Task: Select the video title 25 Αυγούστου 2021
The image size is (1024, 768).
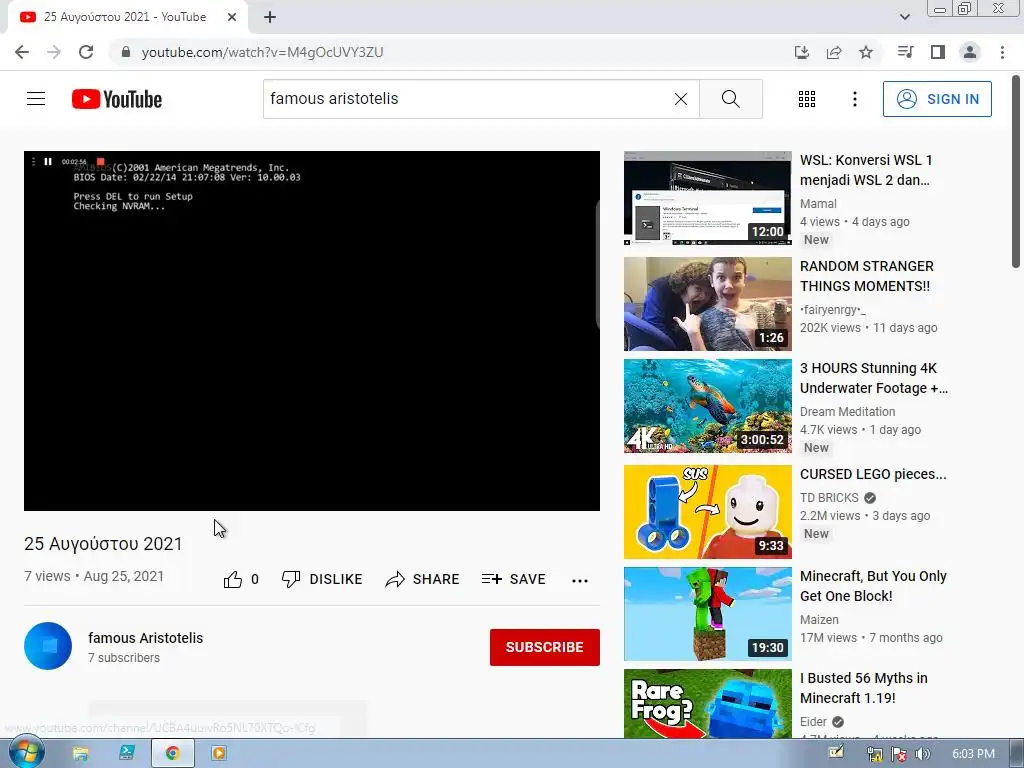Action: click(x=103, y=544)
